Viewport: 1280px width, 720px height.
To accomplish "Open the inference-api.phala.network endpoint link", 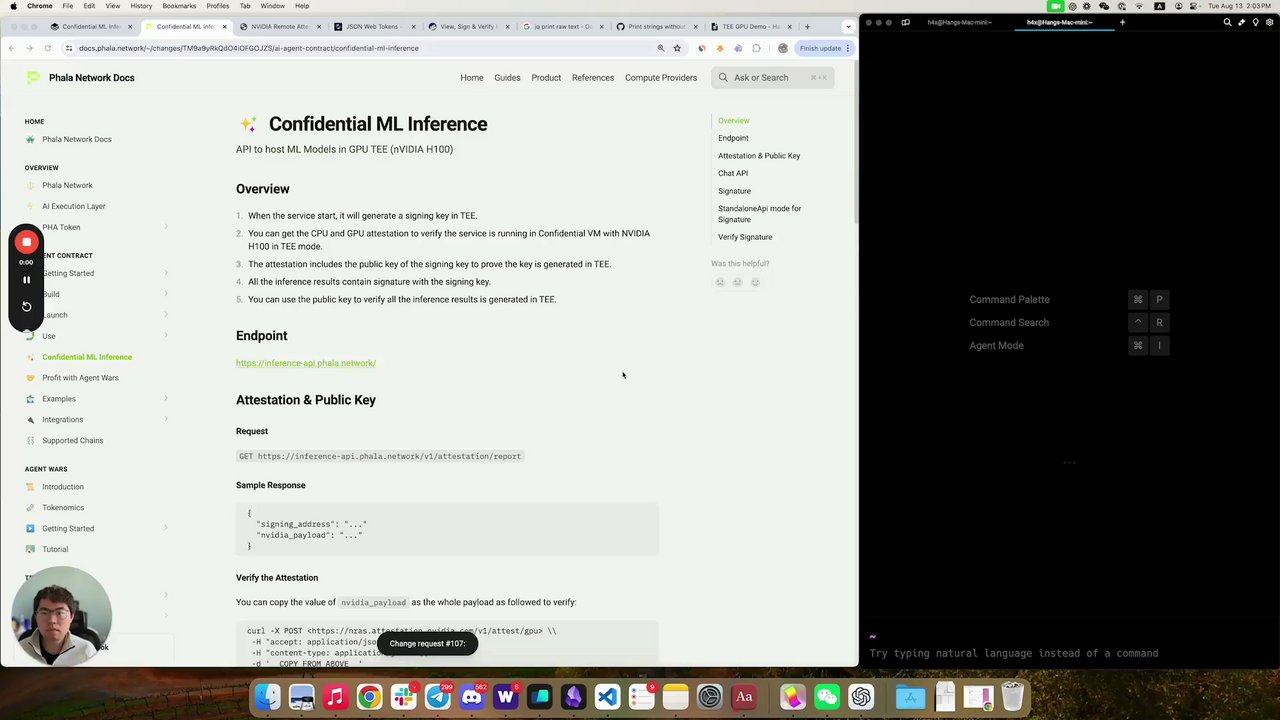I will point(306,363).
